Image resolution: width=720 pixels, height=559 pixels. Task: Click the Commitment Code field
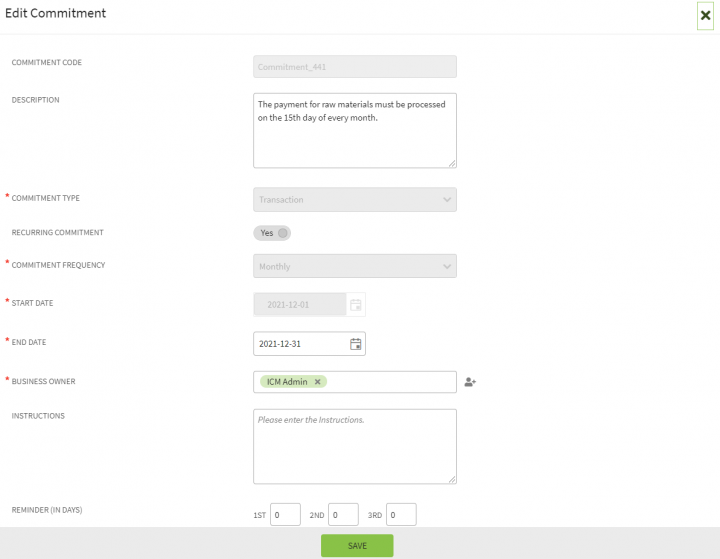pyautogui.click(x=355, y=67)
